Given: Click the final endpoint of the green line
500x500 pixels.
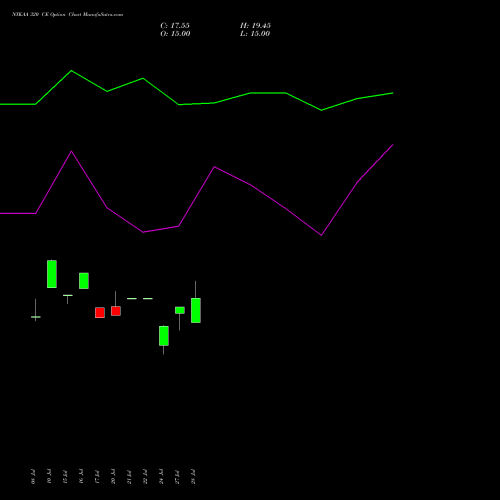Looking at the screenshot, I should (393, 93).
